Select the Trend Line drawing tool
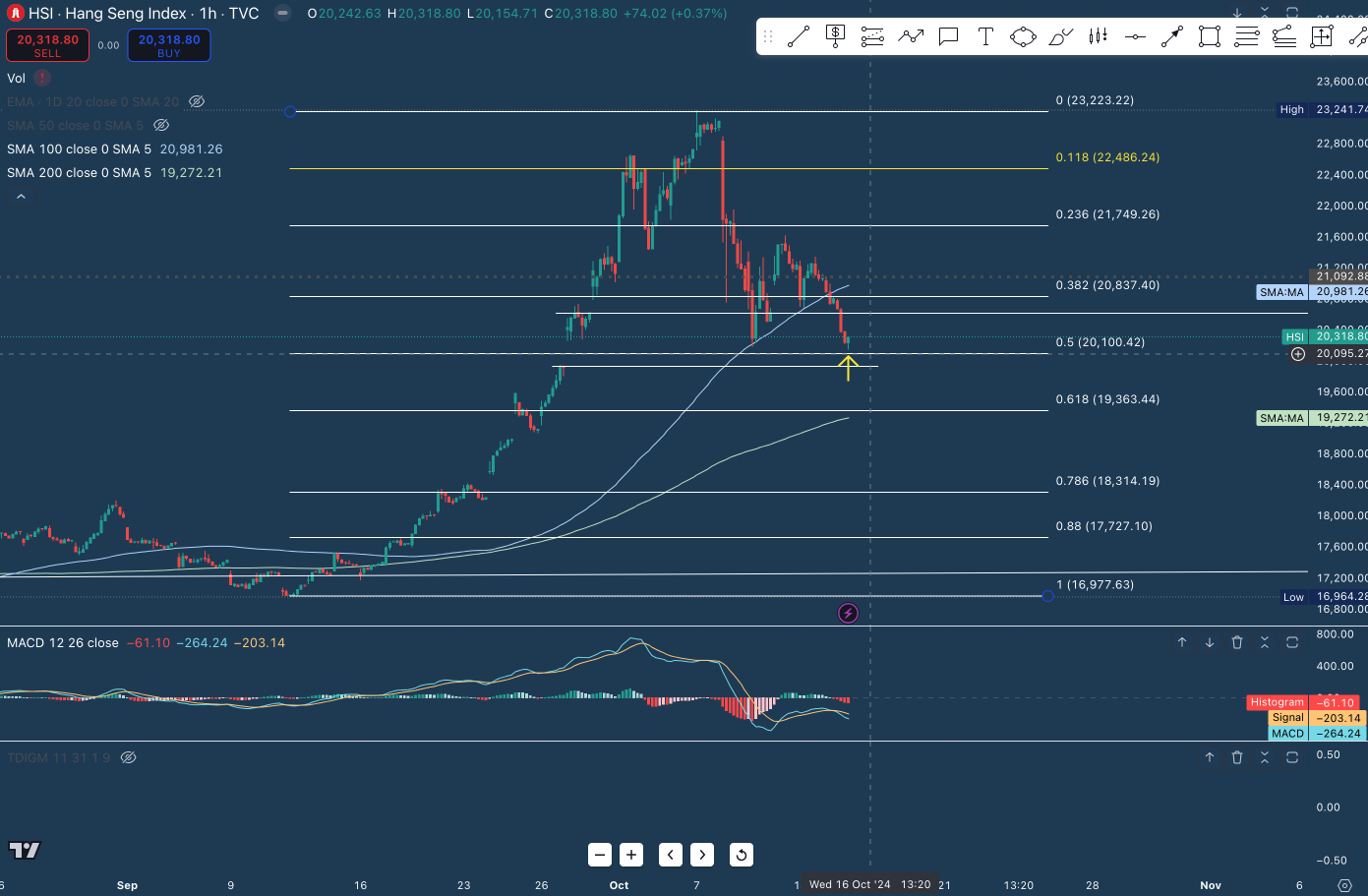 point(798,37)
